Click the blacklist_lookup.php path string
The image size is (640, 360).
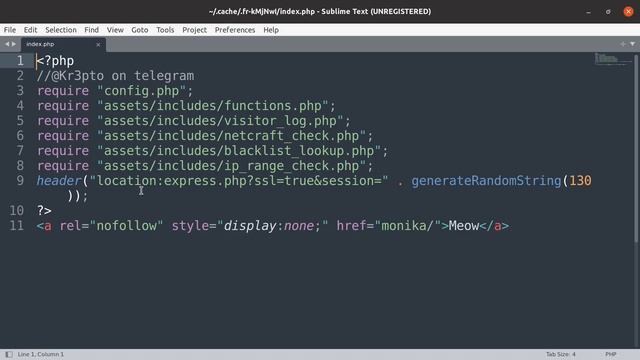click(x=239, y=151)
